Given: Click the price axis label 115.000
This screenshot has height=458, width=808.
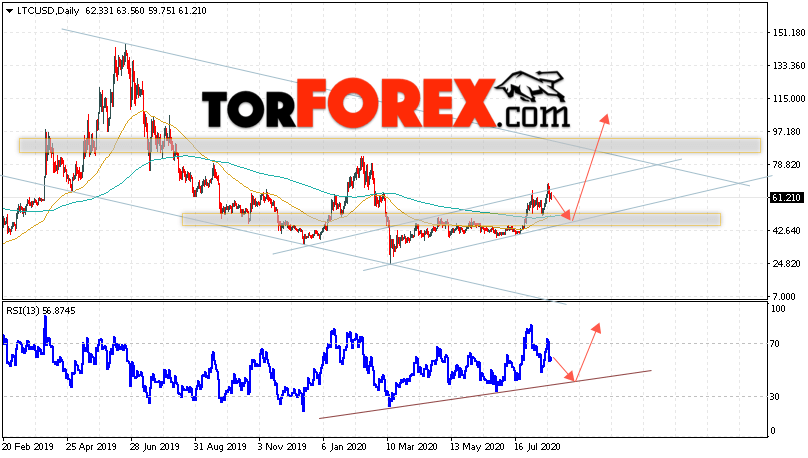Looking at the screenshot, I should tap(789, 99).
